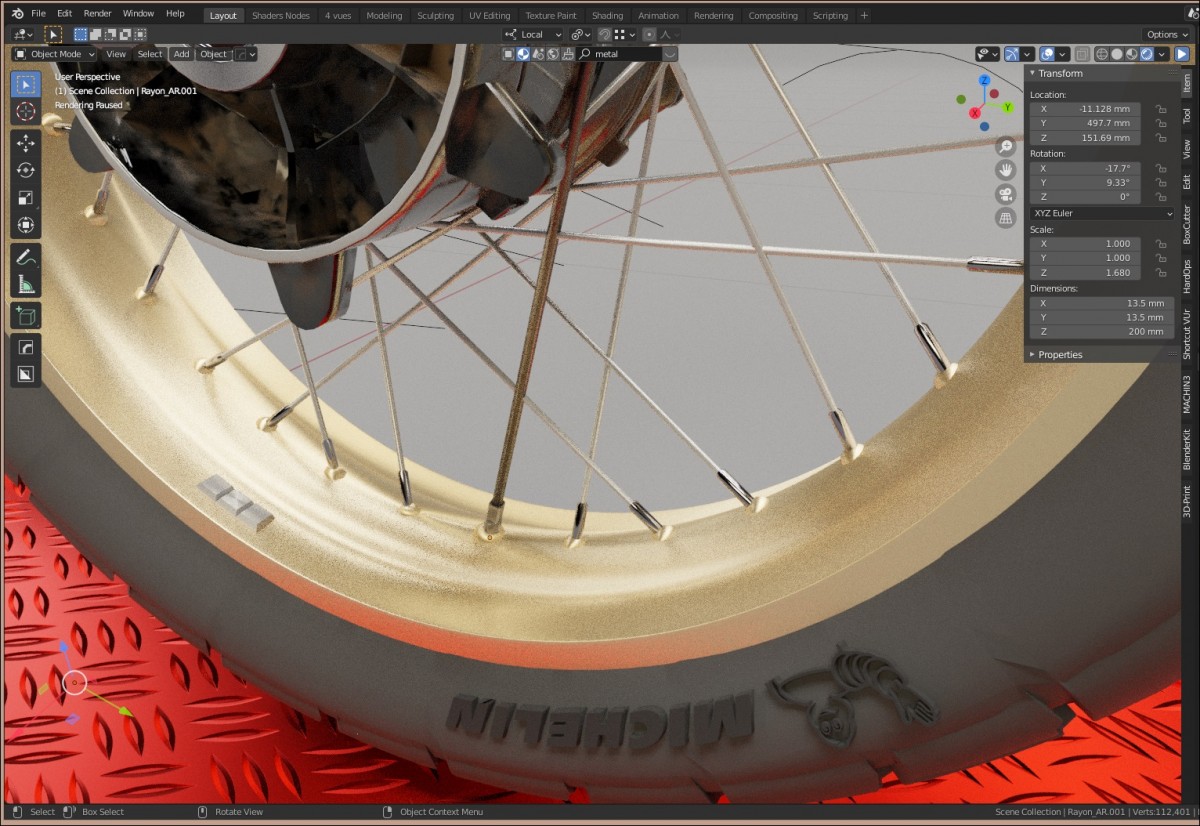1200x826 pixels.
Task: Open the XYZ Euler rotation mode dropdown
Action: click(1101, 213)
